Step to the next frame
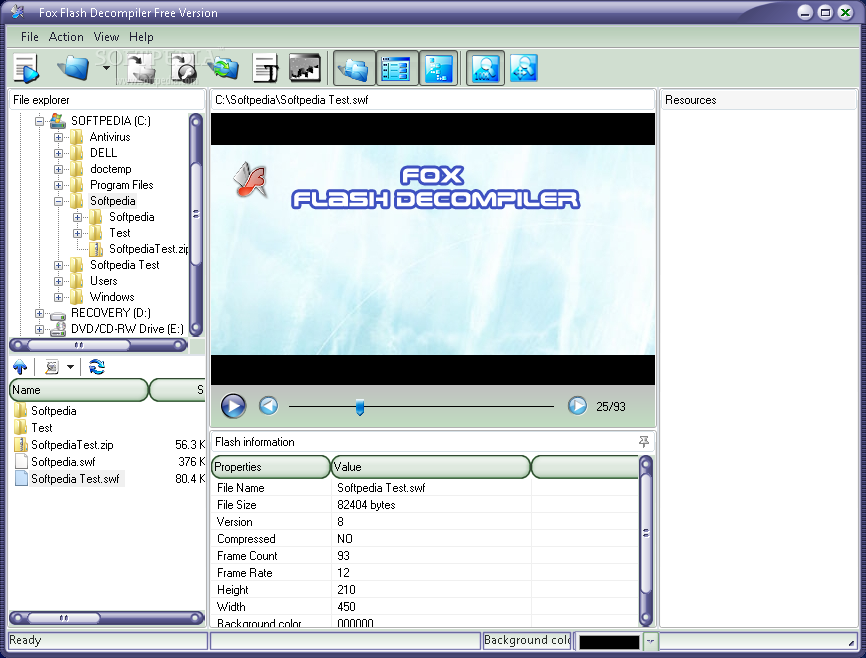This screenshot has width=866, height=658. pos(577,406)
